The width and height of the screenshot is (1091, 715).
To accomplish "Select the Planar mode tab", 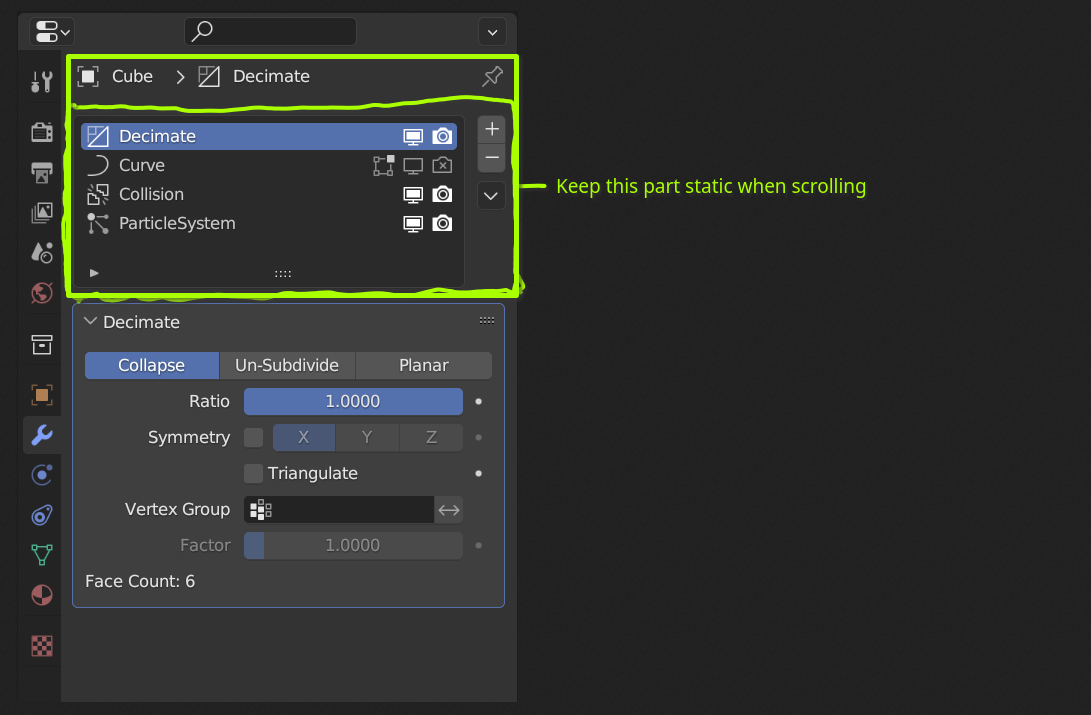I will tap(424, 365).
